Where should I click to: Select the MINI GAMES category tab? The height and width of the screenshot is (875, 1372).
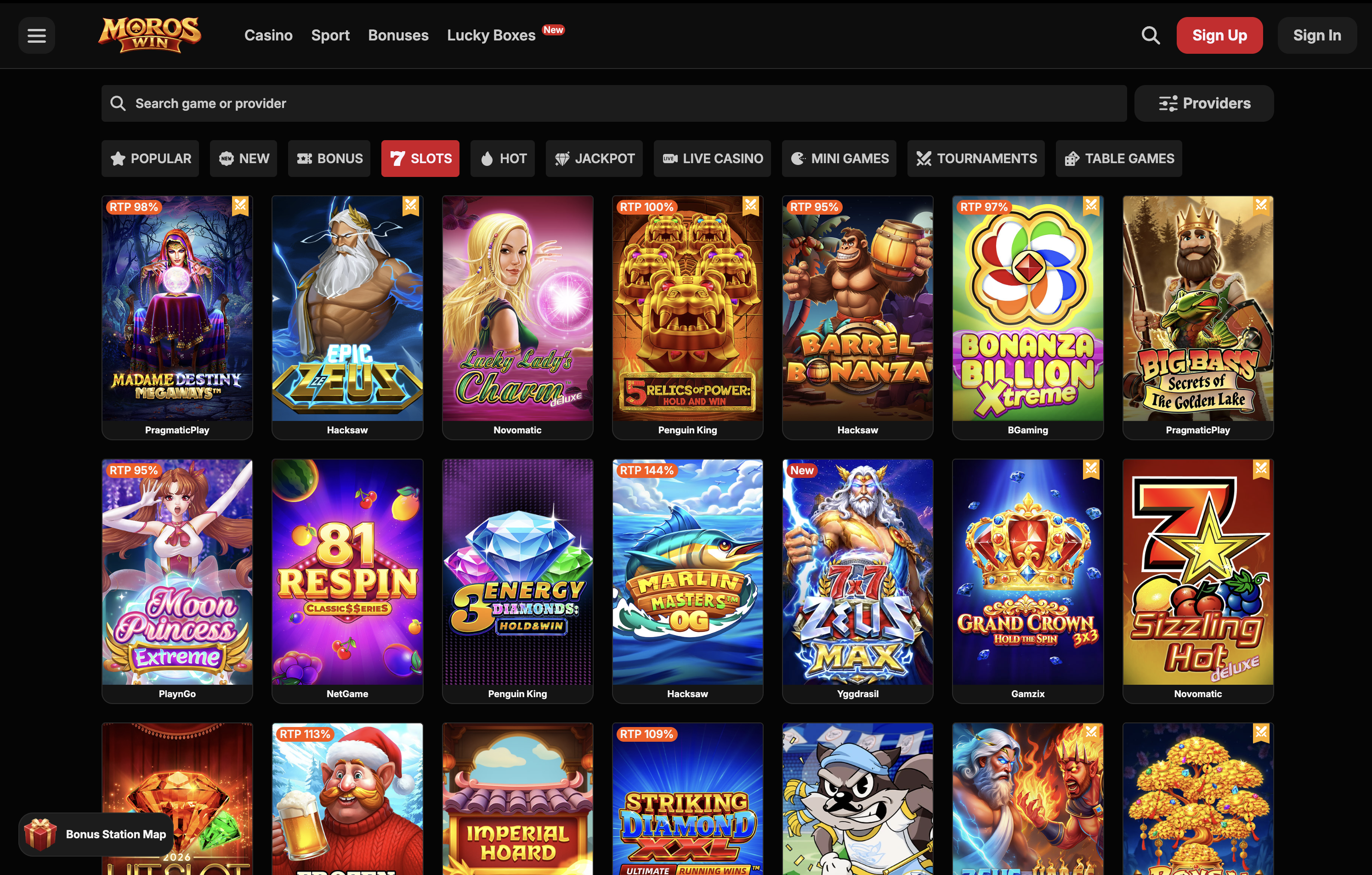click(839, 159)
